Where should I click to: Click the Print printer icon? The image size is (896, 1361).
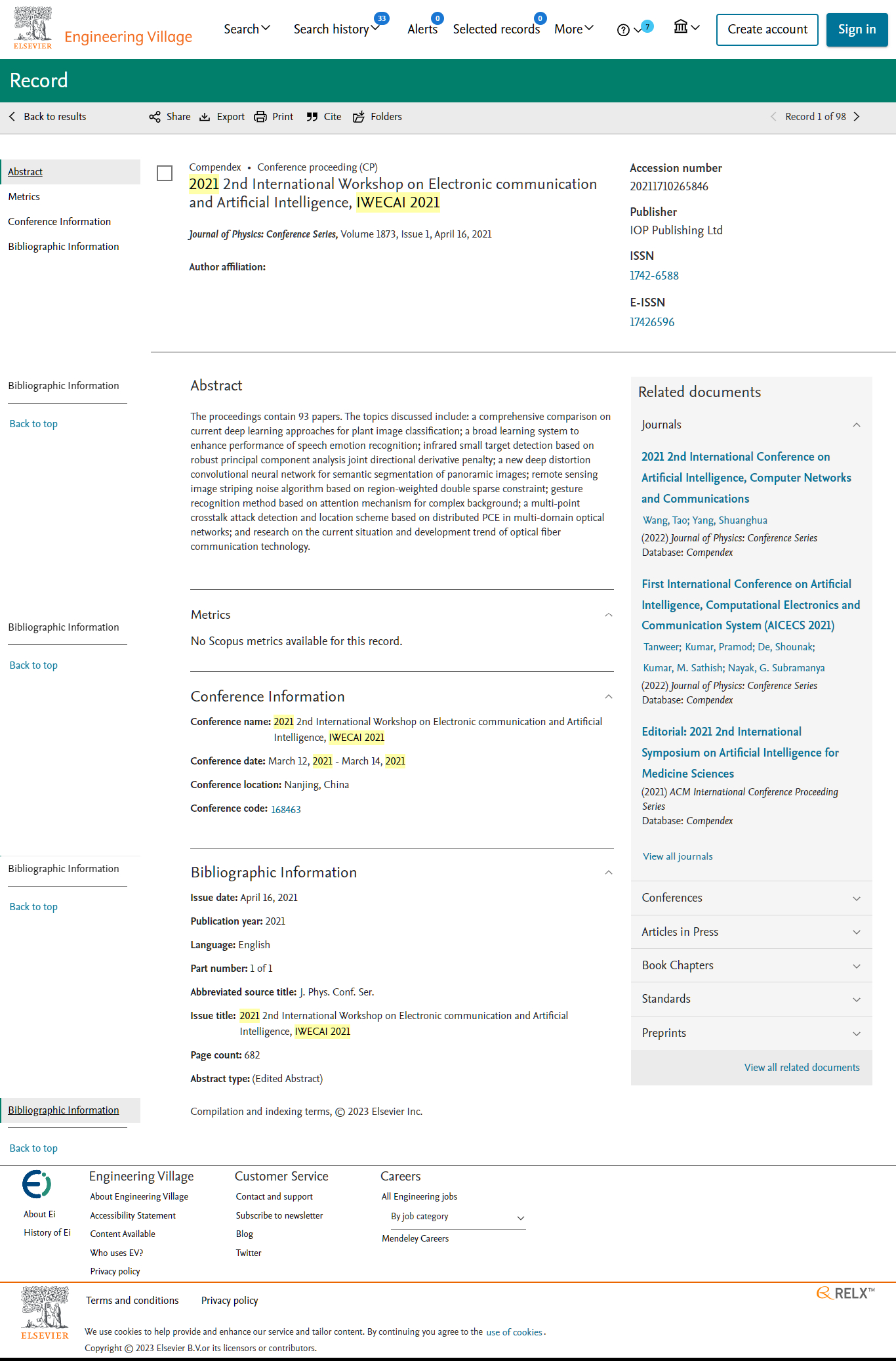click(260, 117)
